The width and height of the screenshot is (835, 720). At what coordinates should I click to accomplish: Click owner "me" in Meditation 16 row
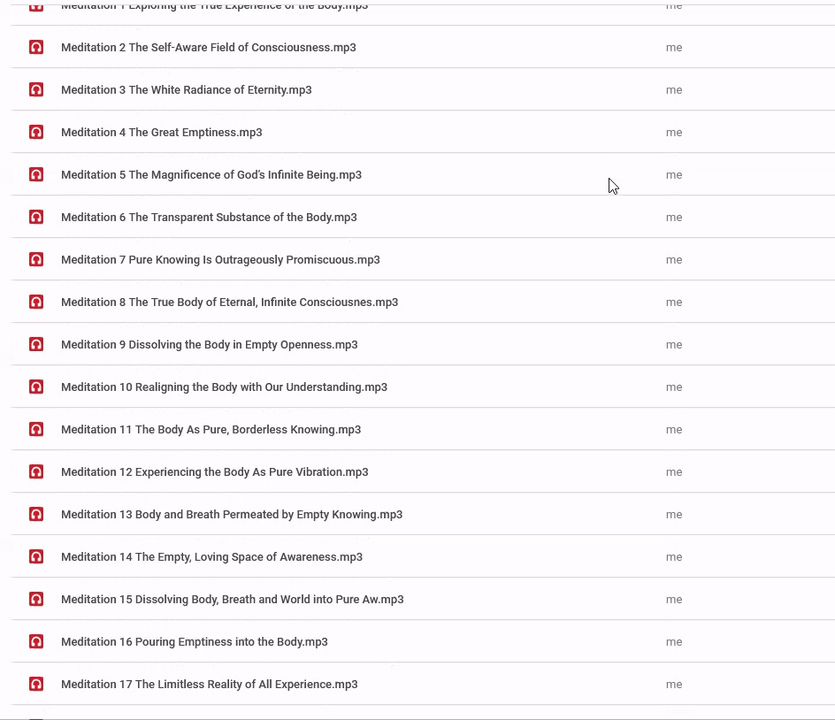674,642
